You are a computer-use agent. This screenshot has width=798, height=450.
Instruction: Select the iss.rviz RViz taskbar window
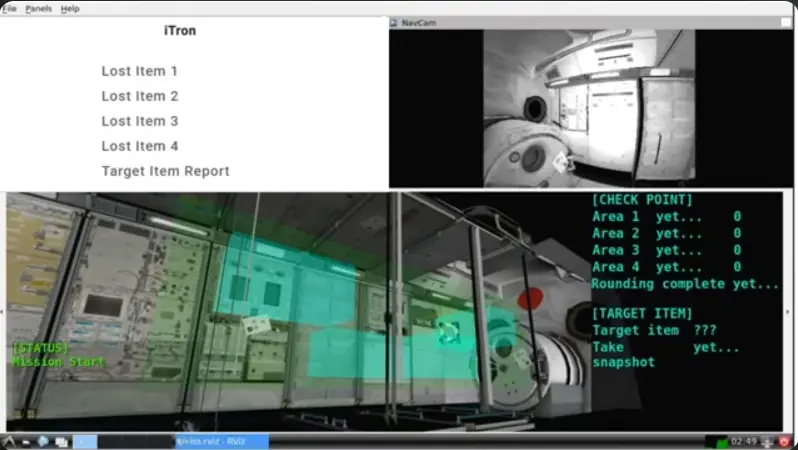coord(220,441)
